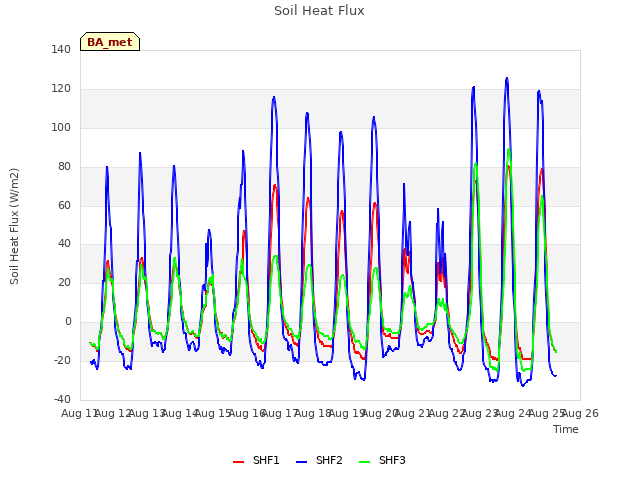Click the Aug 19 x-axis label
The width and height of the screenshot is (640, 480).
[347, 413]
